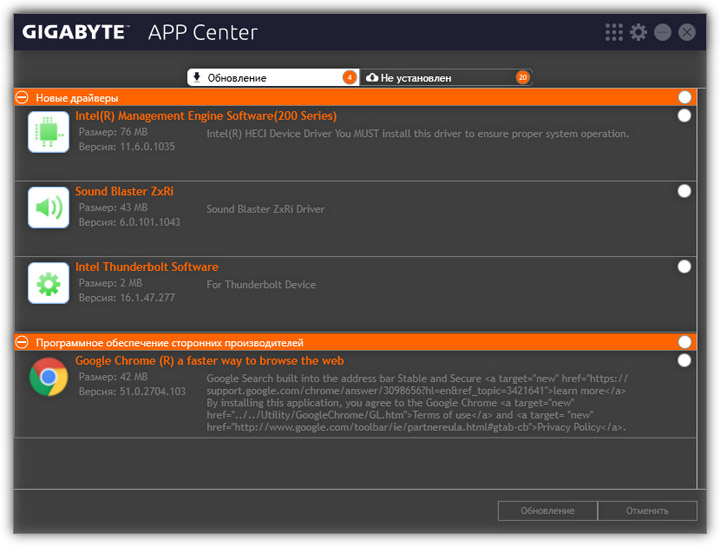Click the Новые драйверы header label

point(77,98)
